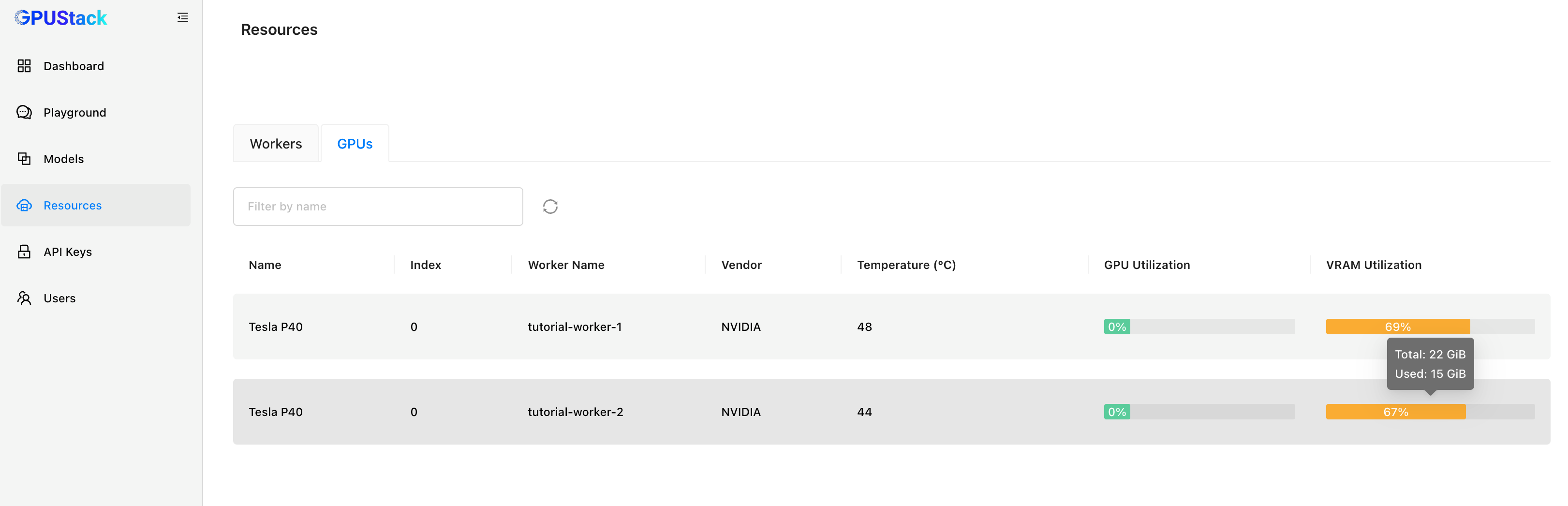Click the Resources cloud icon
This screenshot has width=1568, height=506.
(24, 205)
